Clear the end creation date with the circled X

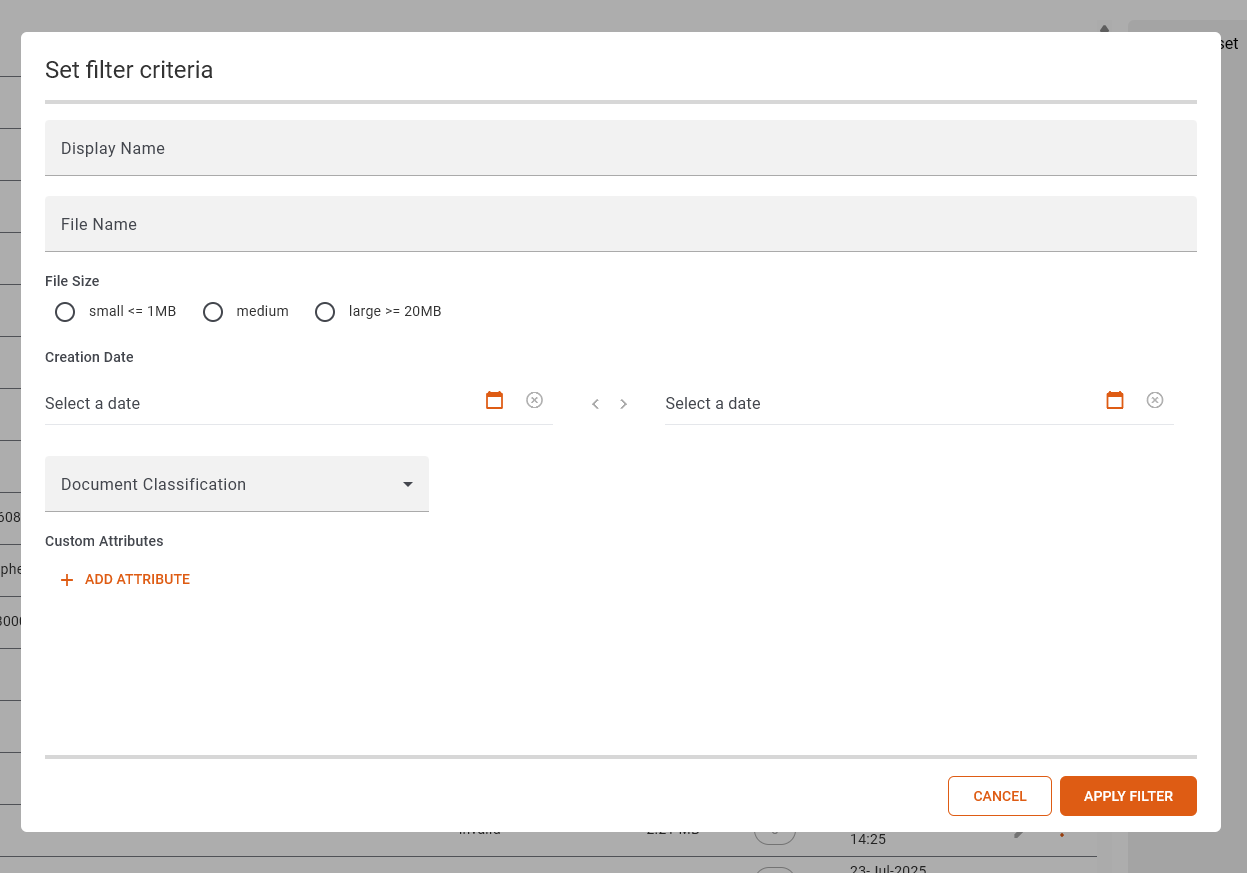[x=1155, y=400]
